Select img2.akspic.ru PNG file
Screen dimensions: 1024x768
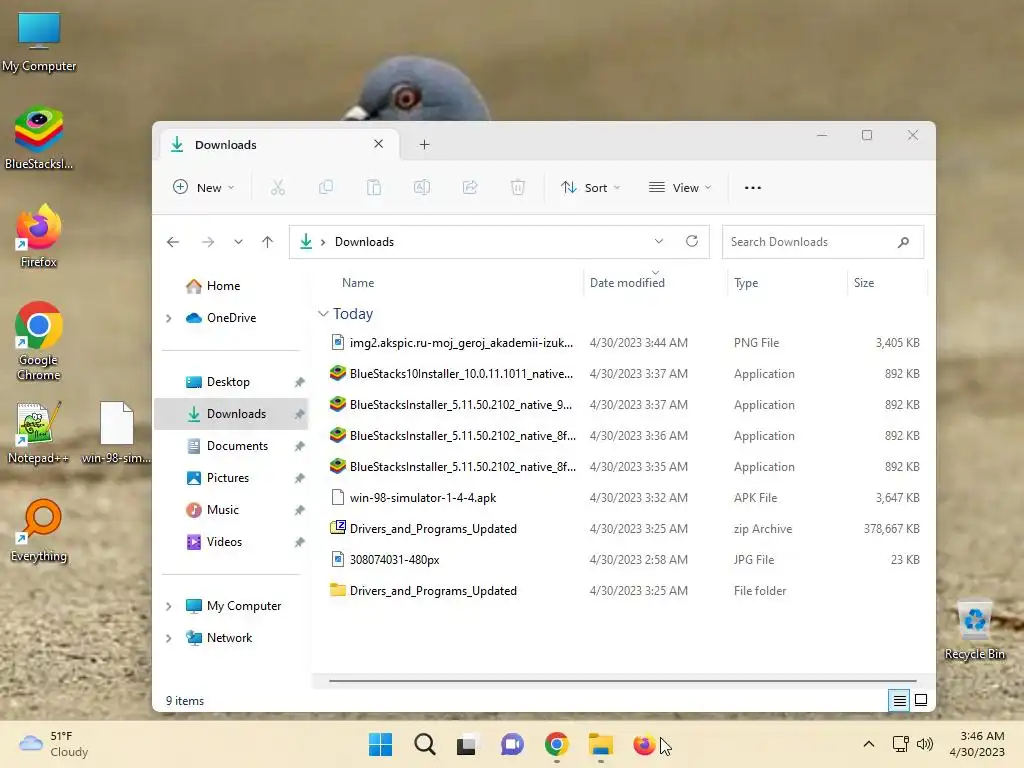coord(624,343)
